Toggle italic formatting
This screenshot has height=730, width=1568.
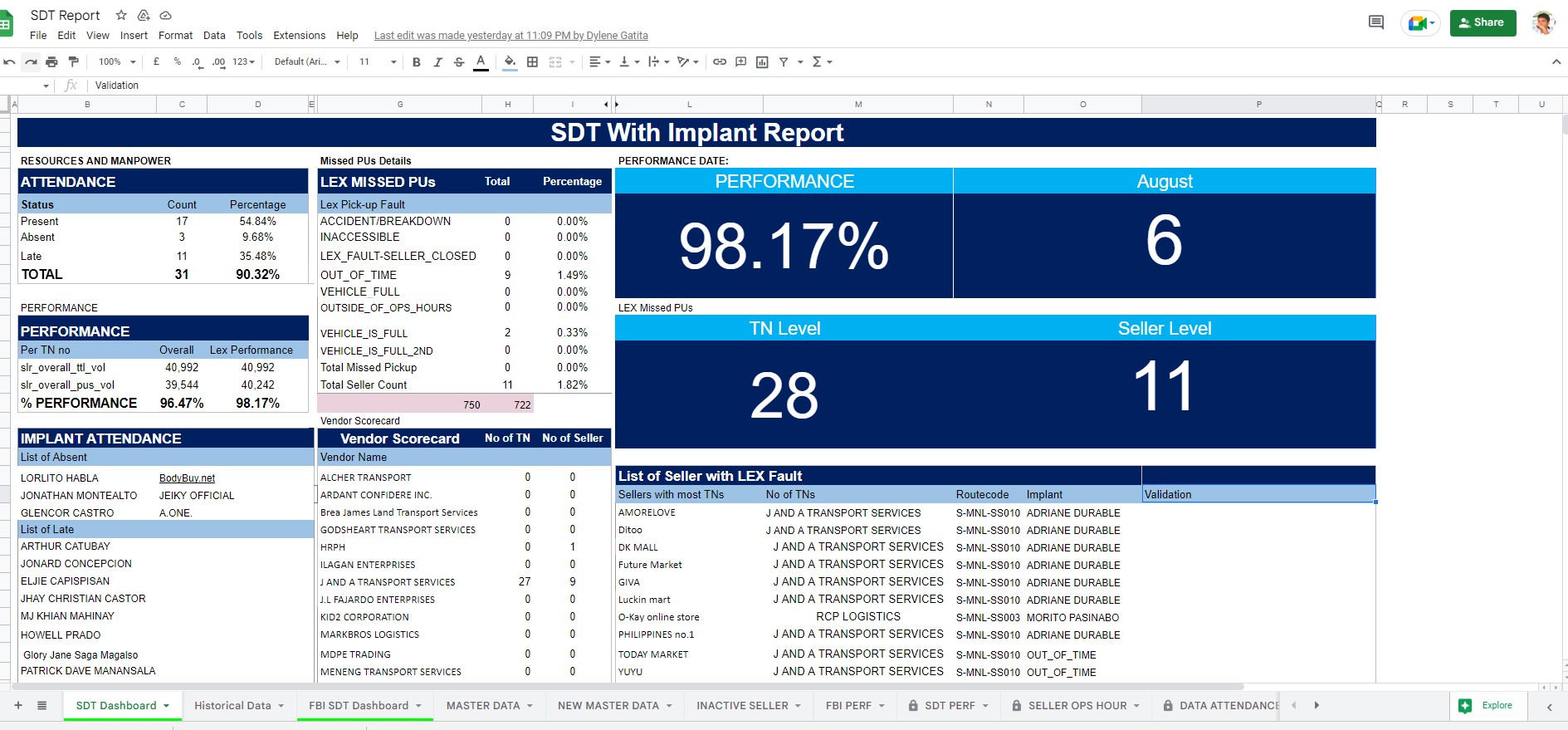pos(437,61)
